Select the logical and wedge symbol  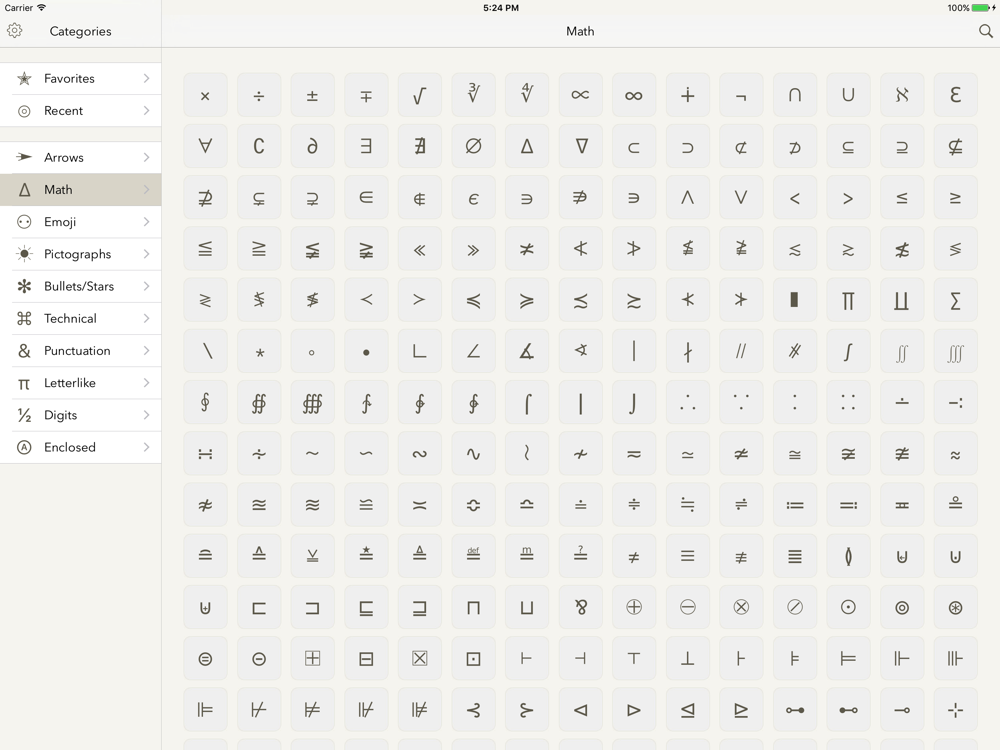[x=688, y=198]
